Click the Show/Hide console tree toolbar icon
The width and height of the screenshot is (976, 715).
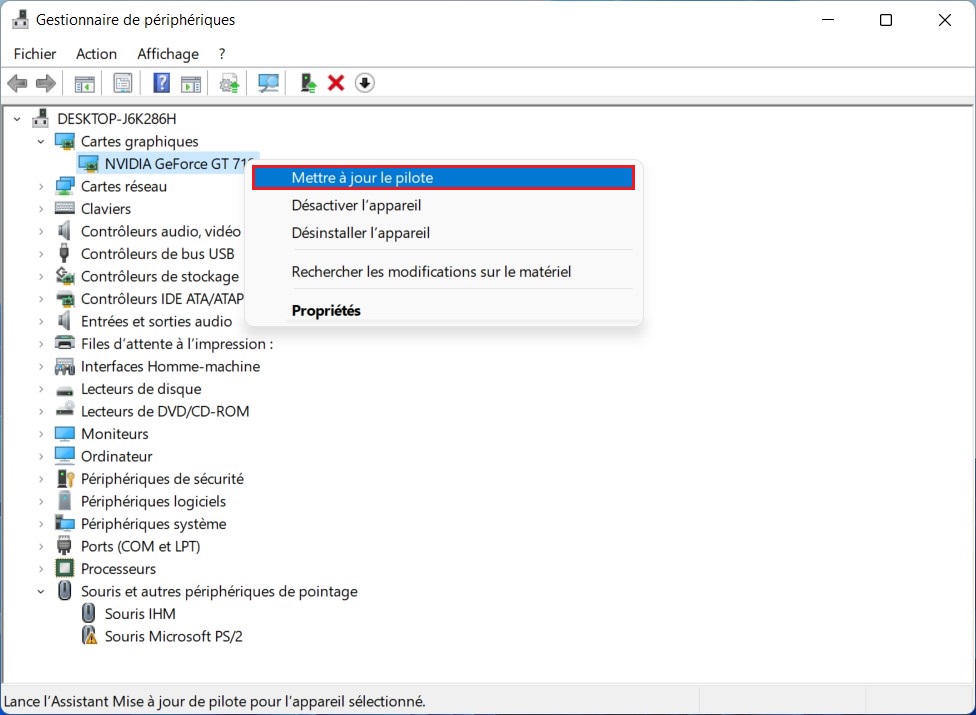click(x=85, y=82)
